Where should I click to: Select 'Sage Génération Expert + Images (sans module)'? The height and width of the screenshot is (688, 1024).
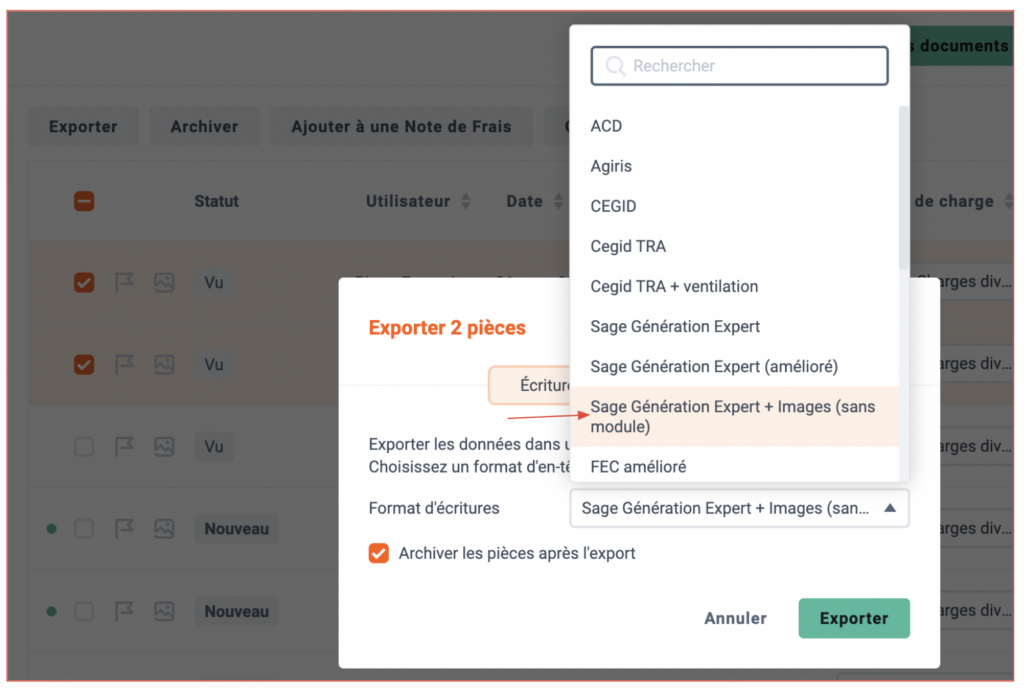point(735,416)
